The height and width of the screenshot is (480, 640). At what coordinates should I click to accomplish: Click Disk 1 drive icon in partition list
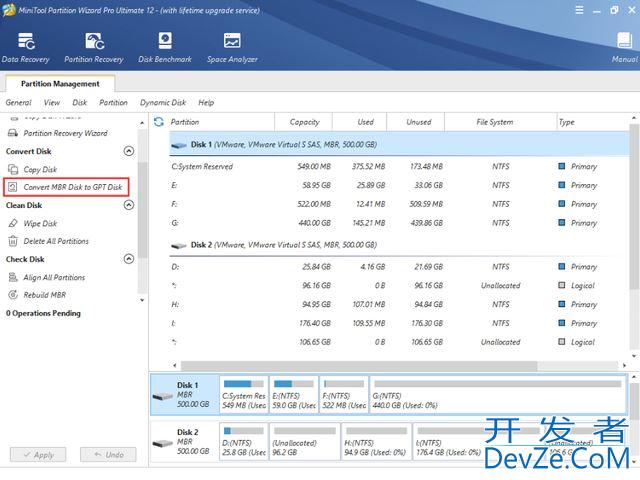[179, 145]
